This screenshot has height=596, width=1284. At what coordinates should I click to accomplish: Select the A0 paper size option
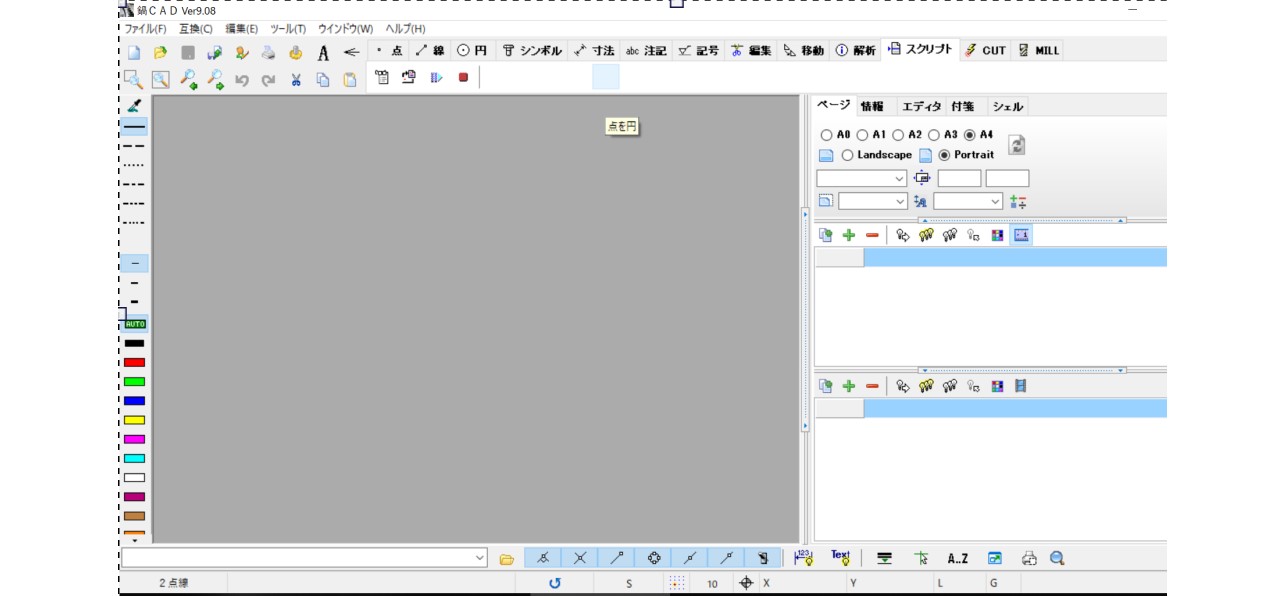[x=826, y=135]
